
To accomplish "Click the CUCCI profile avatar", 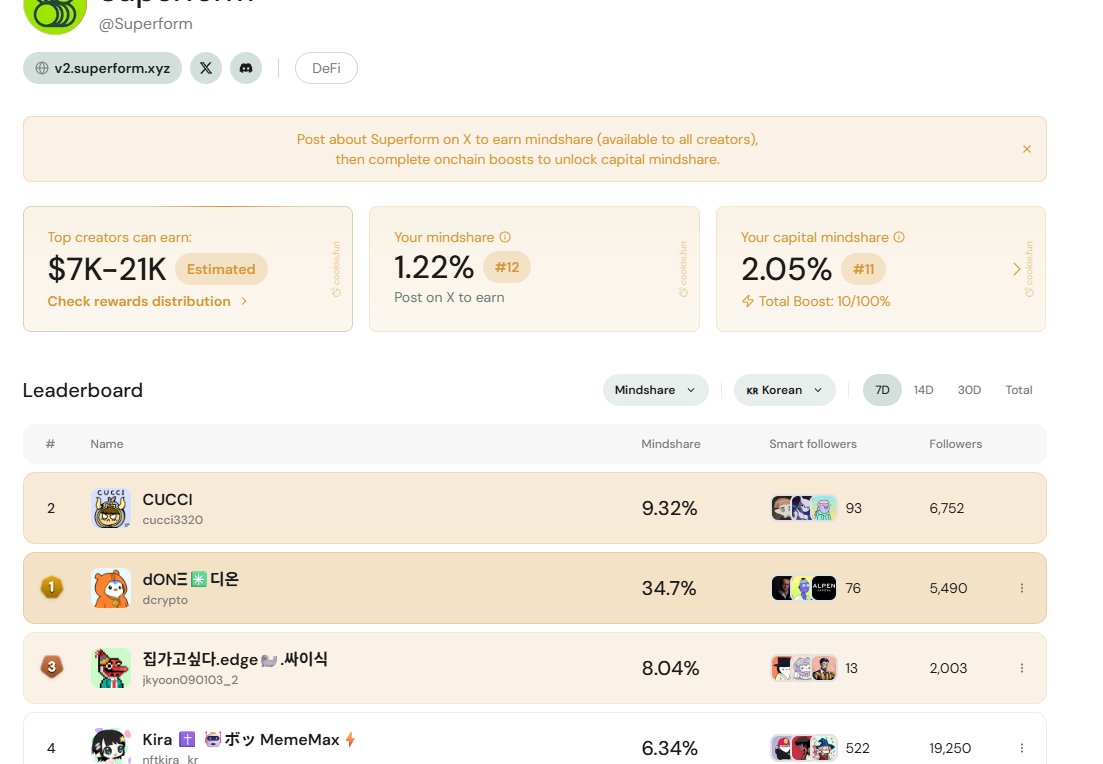I will [111, 508].
